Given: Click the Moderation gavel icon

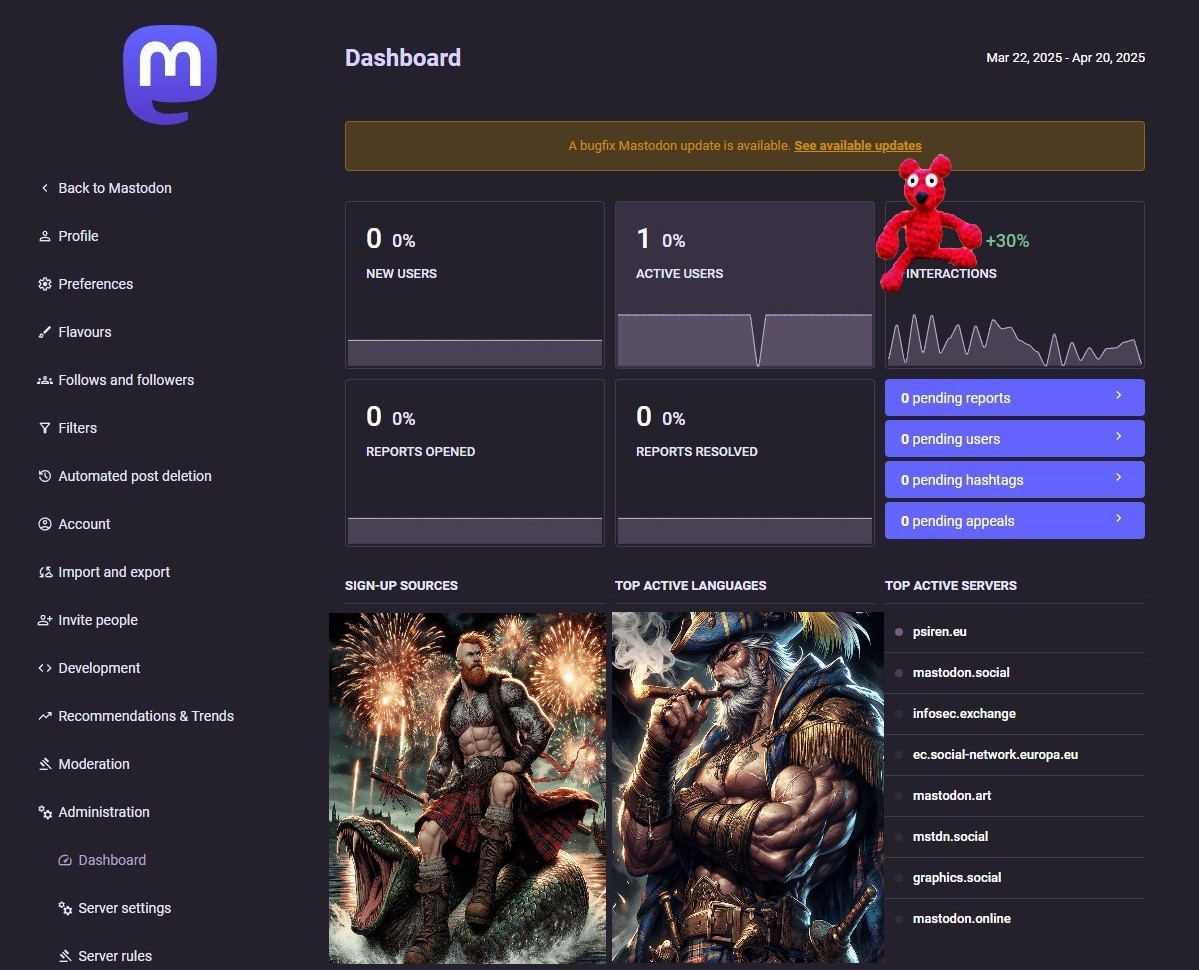Looking at the screenshot, I should [44, 764].
